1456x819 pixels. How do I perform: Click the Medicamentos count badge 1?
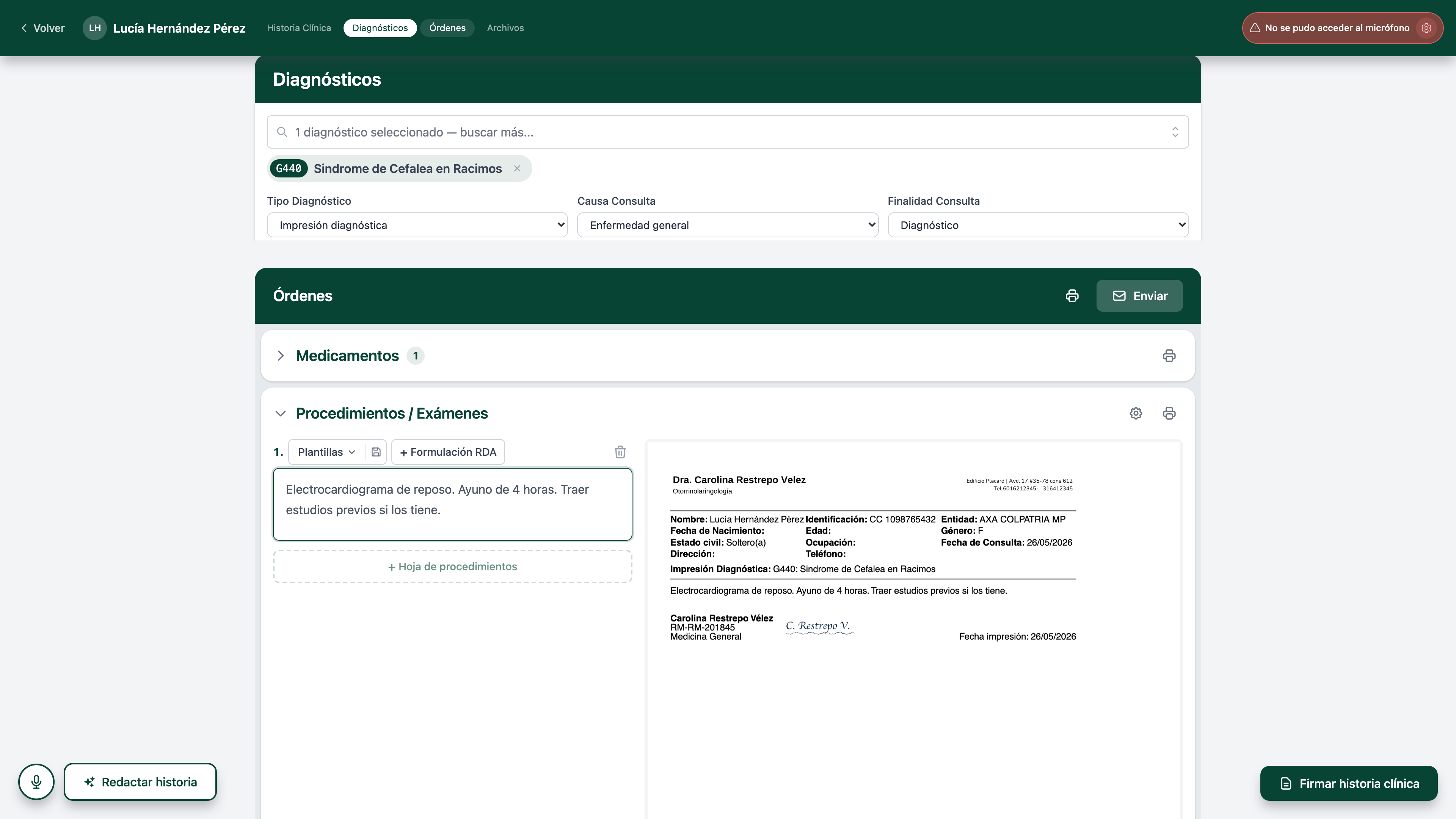(x=416, y=356)
